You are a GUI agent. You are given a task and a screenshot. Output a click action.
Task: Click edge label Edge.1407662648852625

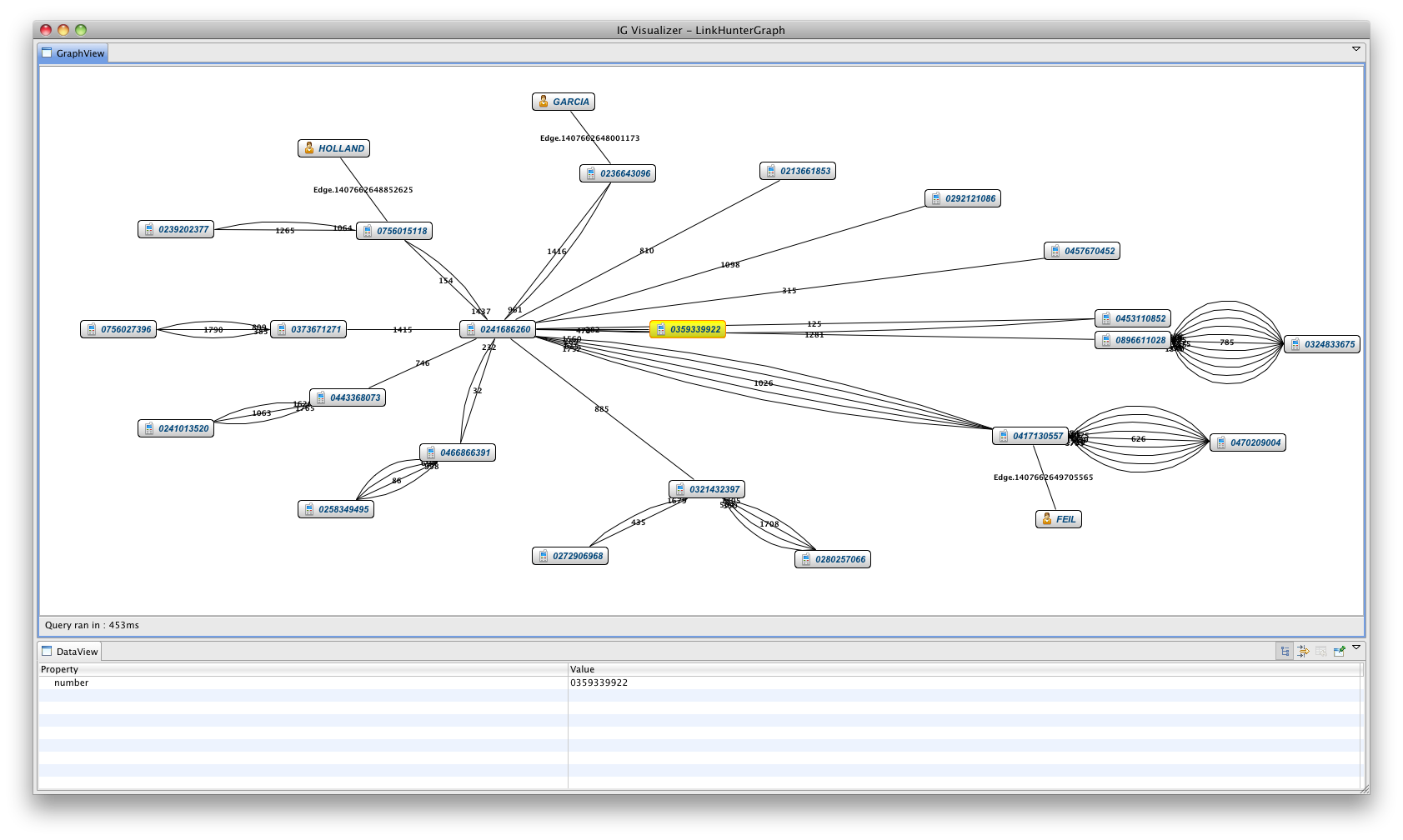point(363,190)
